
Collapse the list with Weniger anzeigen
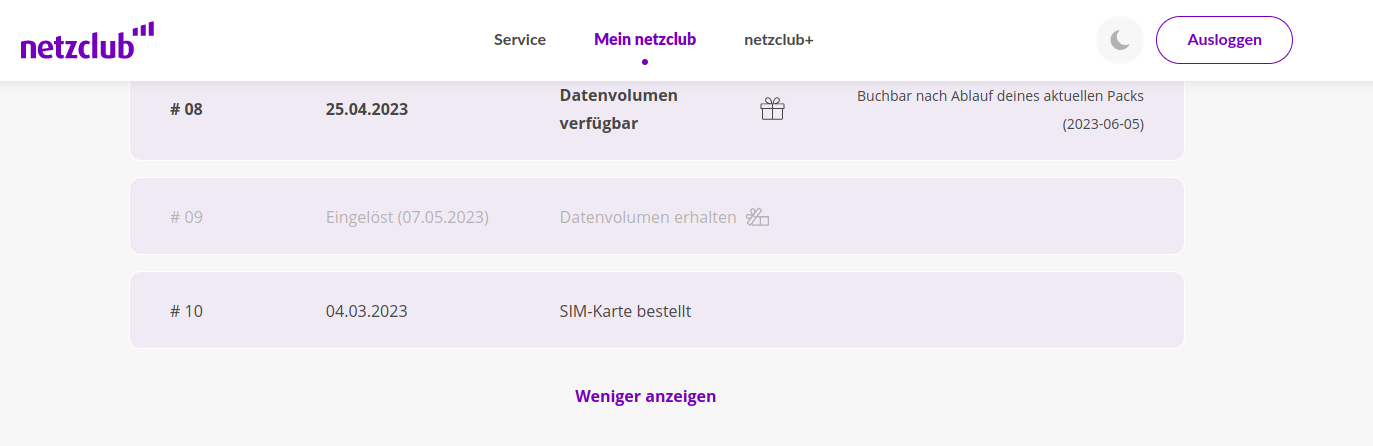pos(645,396)
